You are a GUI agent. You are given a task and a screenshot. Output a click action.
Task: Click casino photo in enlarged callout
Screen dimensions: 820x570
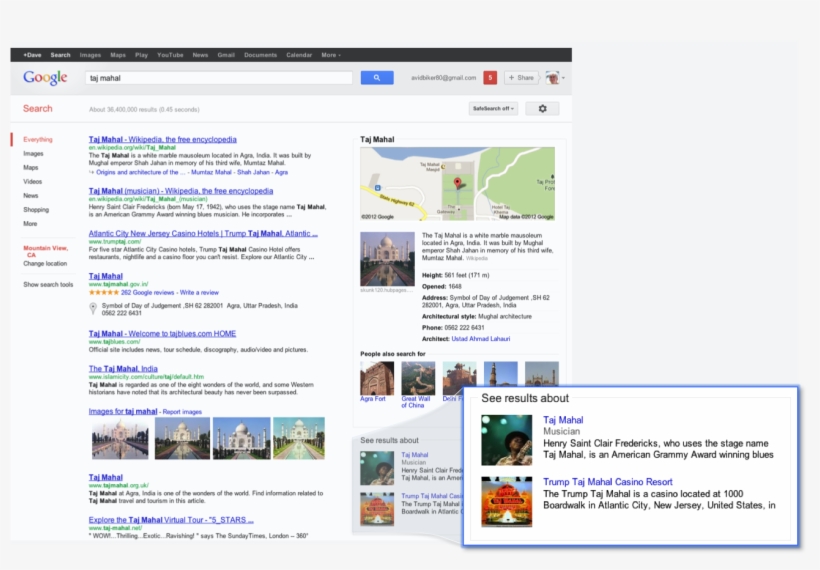click(x=506, y=501)
